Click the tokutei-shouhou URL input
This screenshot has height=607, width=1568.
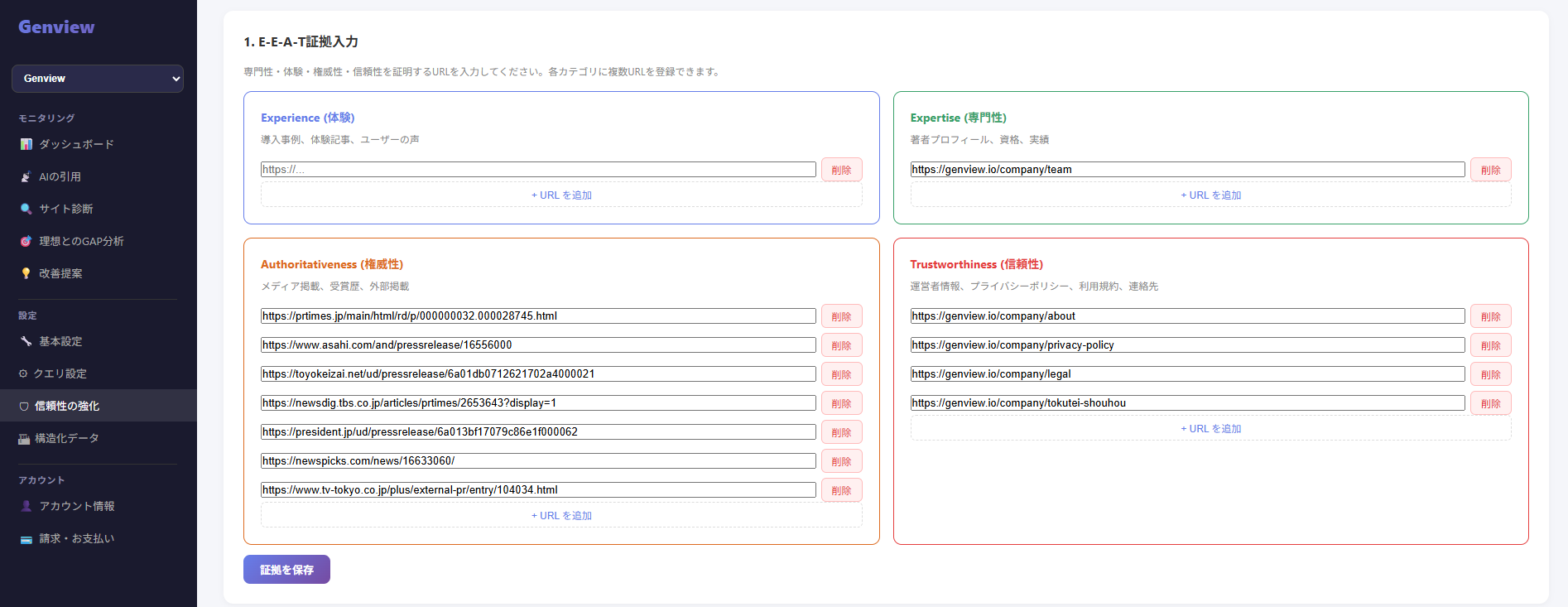1187,403
